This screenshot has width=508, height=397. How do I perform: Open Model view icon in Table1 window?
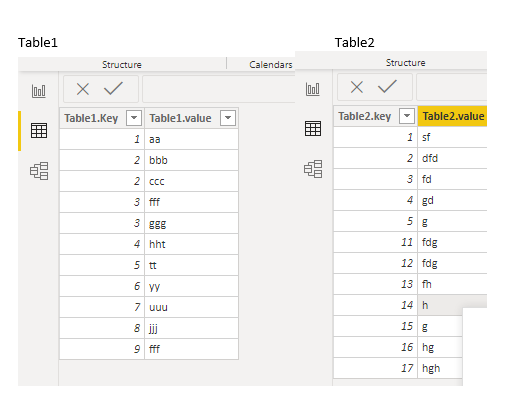[x=39, y=171]
